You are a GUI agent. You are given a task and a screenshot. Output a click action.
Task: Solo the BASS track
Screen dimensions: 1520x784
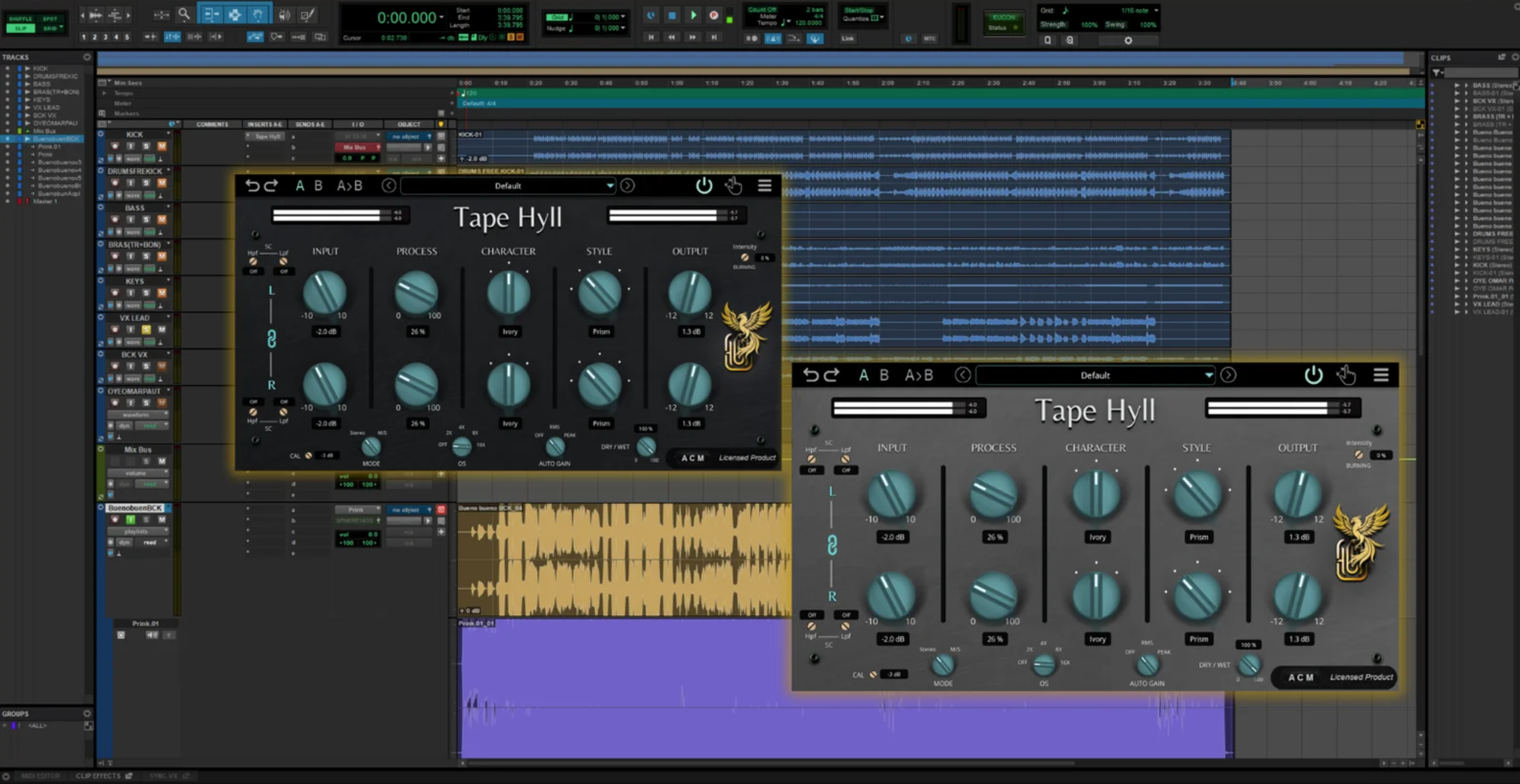click(x=147, y=220)
